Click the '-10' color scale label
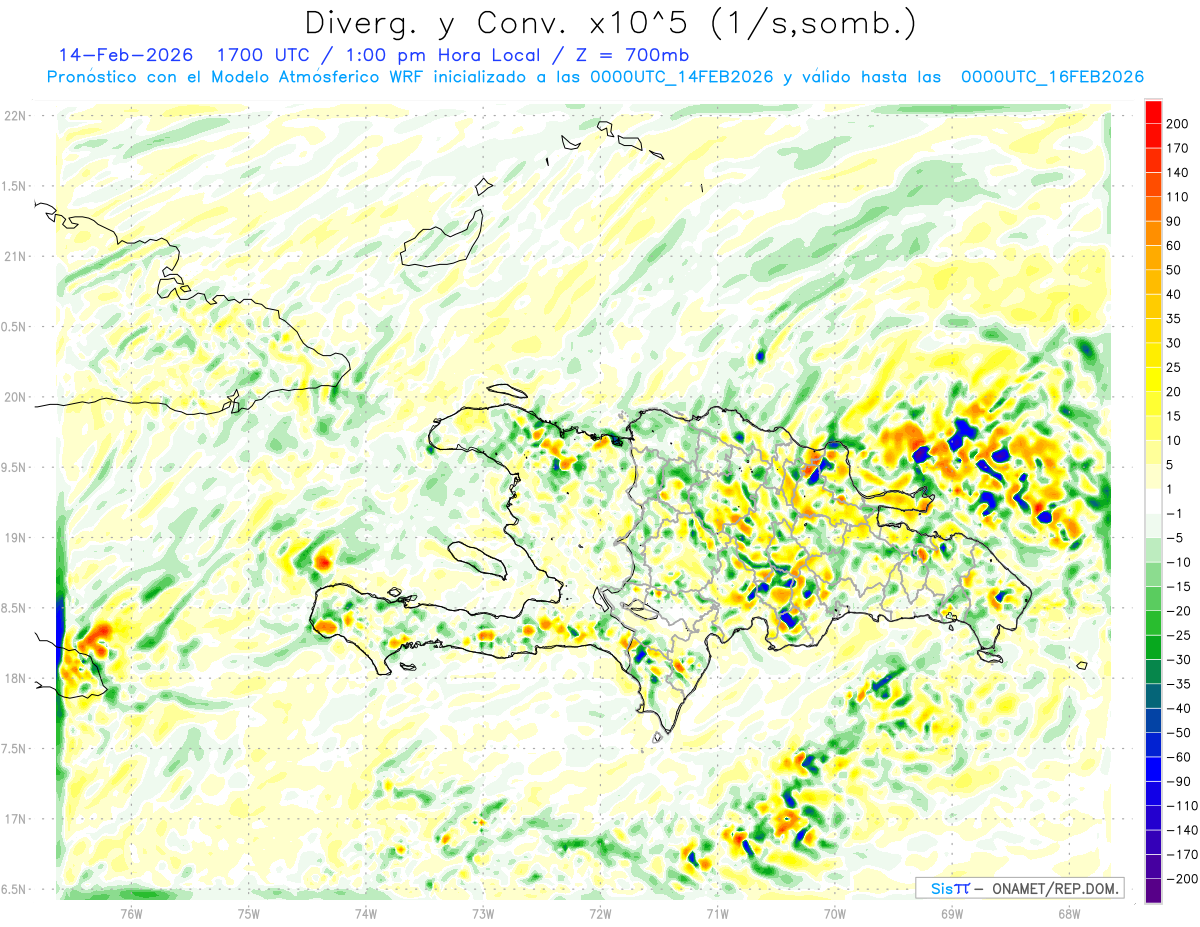 pos(1179,562)
